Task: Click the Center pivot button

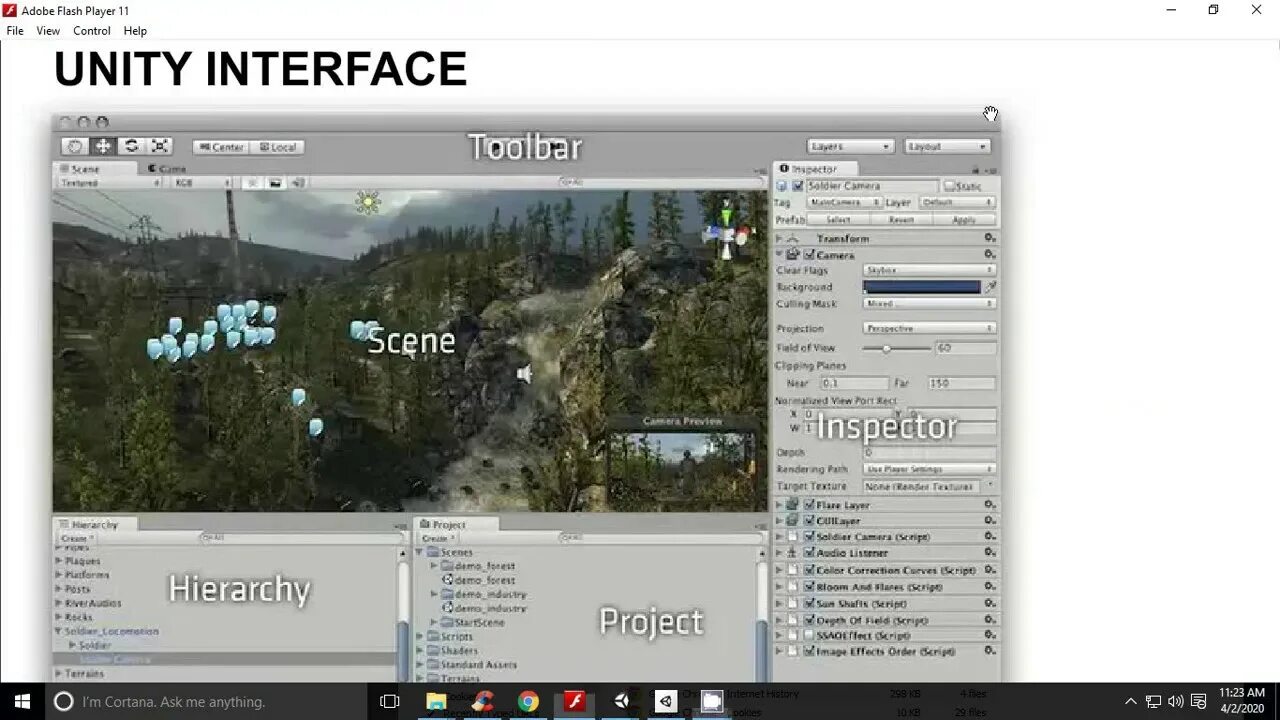Action: click(221, 147)
